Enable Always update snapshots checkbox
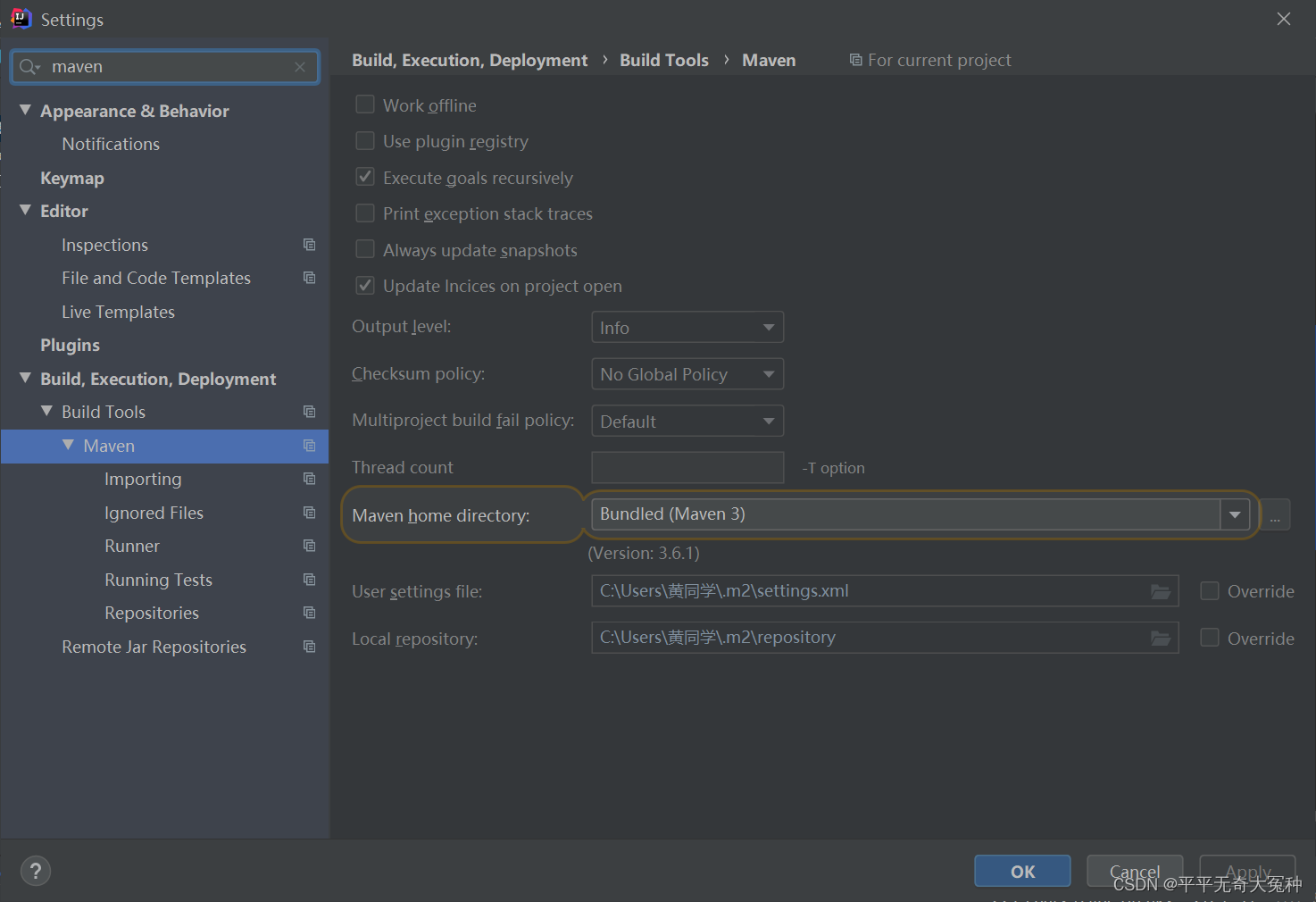Viewport: 1316px width, 902px height. tap(364, 249)
